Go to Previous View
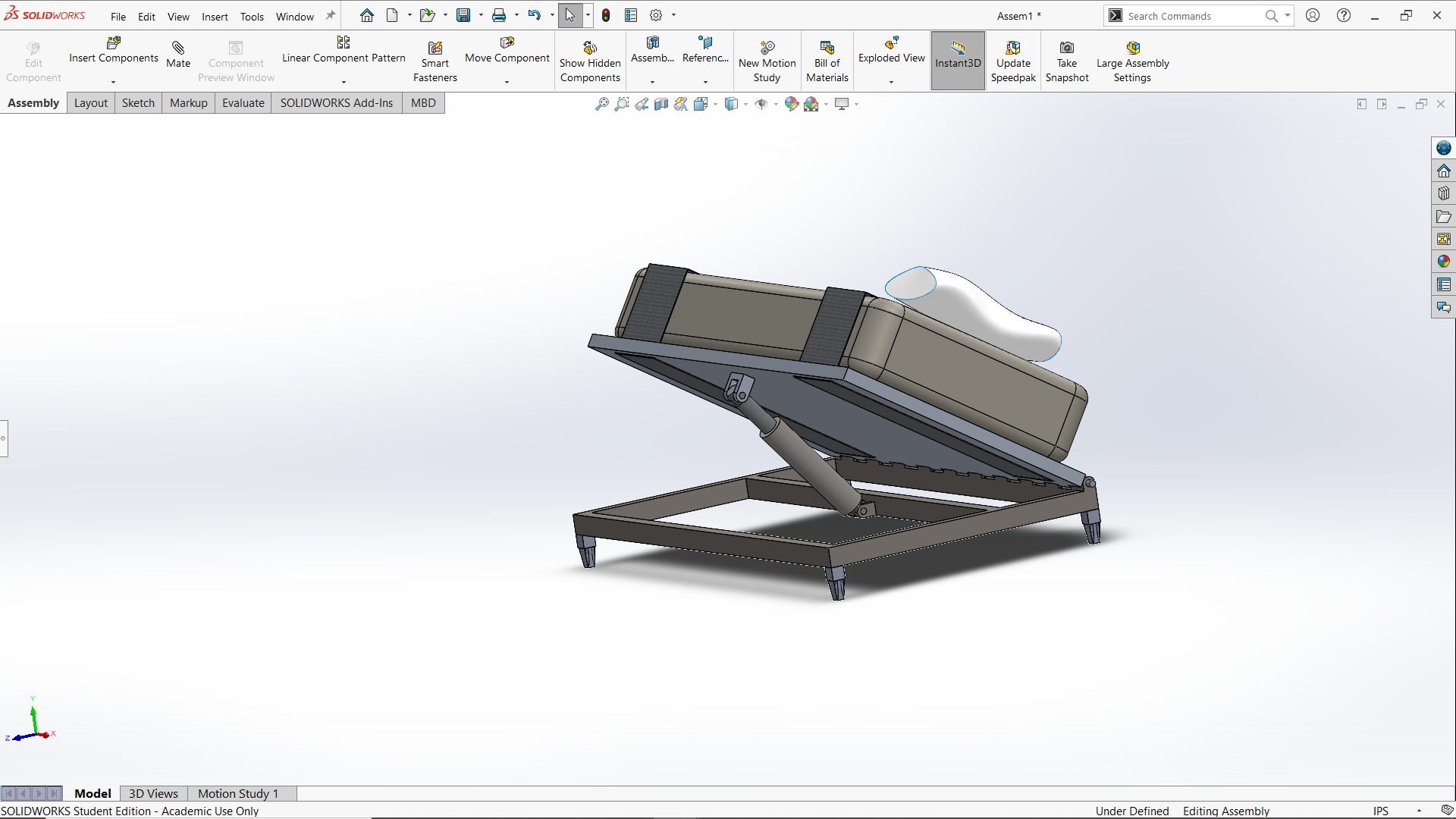Viewport: 1456px width, 819px height. click(642, 104)
